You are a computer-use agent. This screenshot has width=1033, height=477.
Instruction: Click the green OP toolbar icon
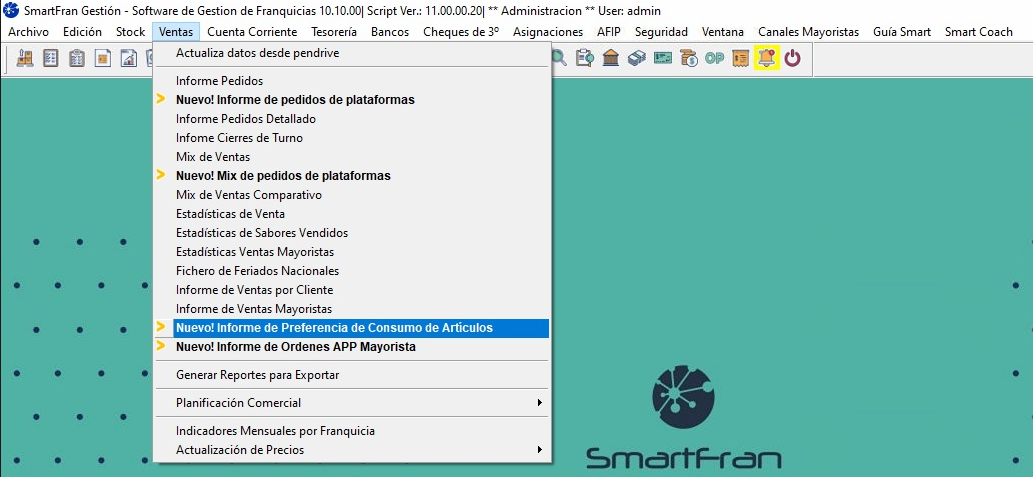[714, 58]
